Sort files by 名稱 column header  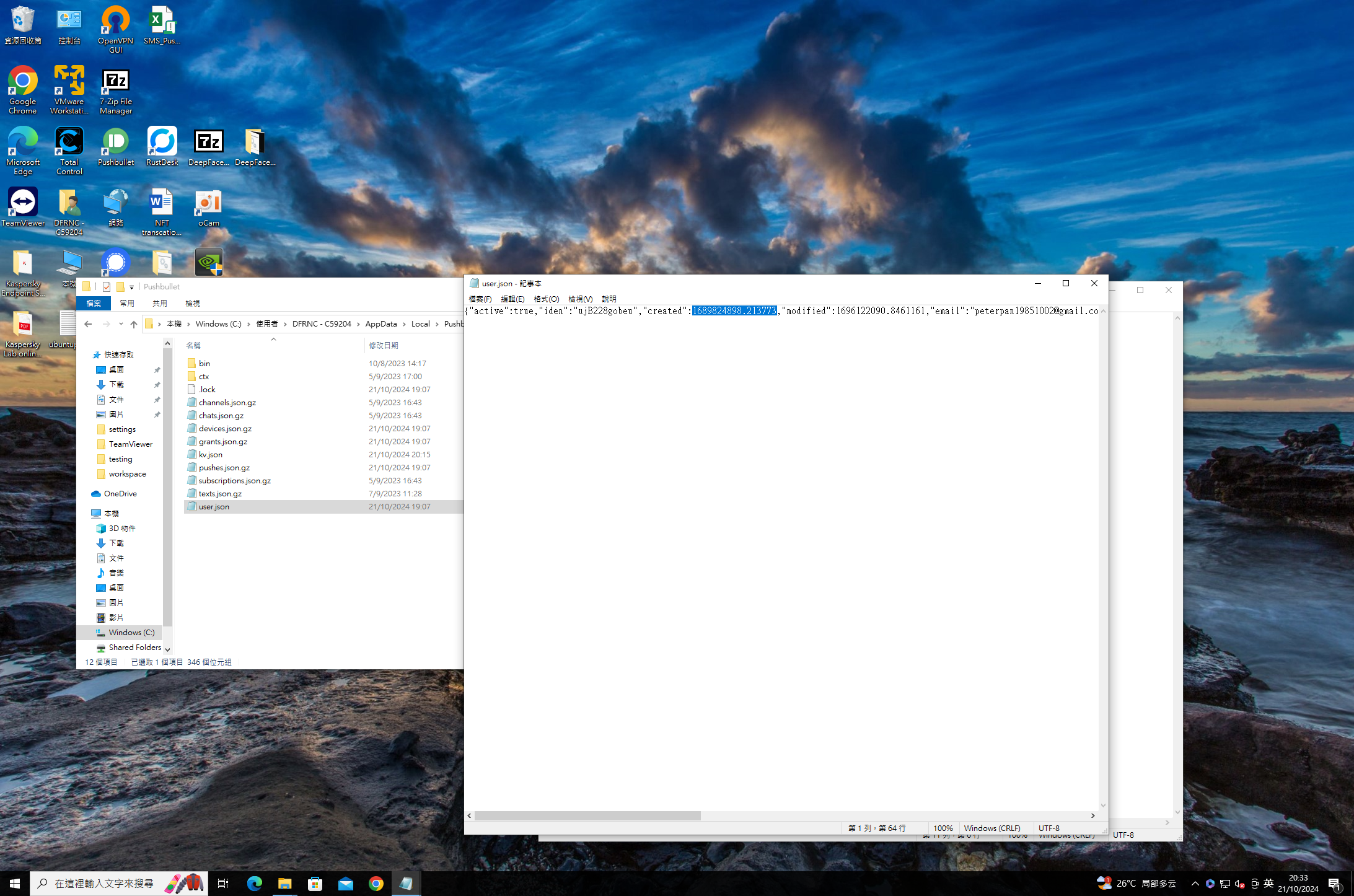(x=193, y=345)
